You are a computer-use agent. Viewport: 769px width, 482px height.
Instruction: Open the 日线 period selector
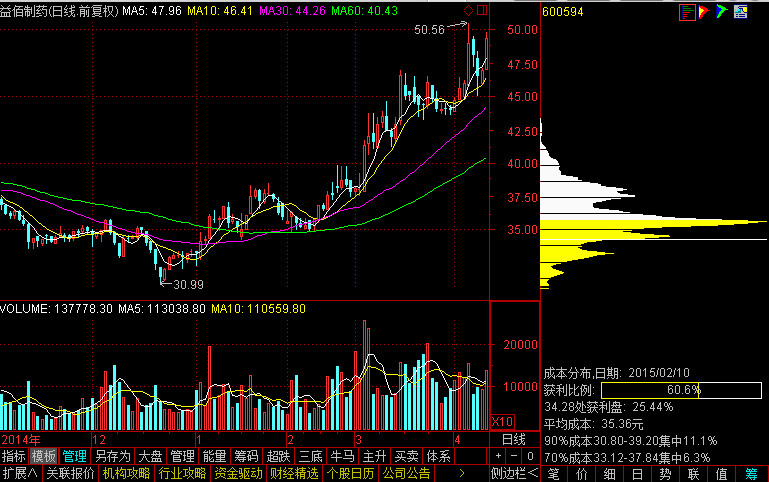(513, 440)
